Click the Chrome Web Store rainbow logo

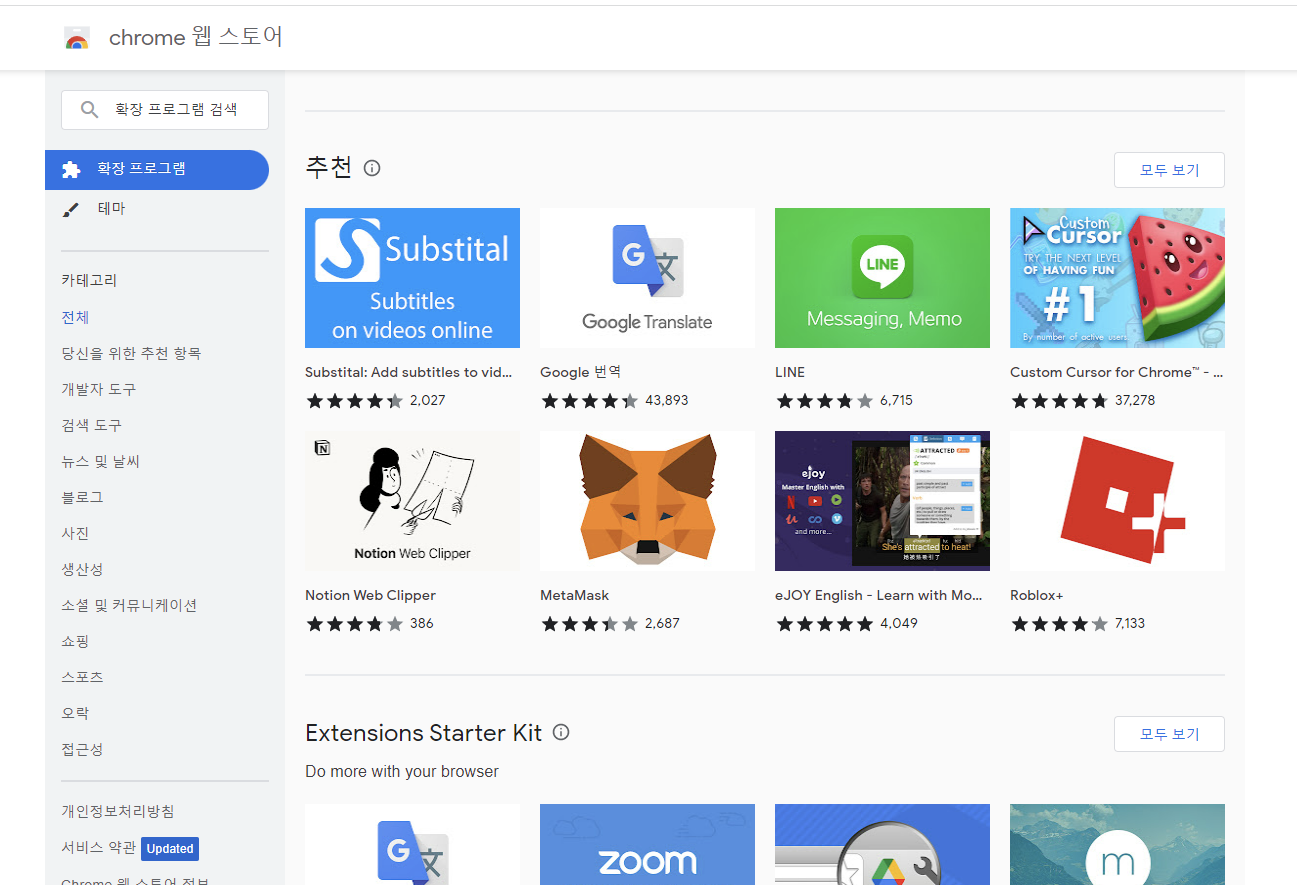pos(77,39)
